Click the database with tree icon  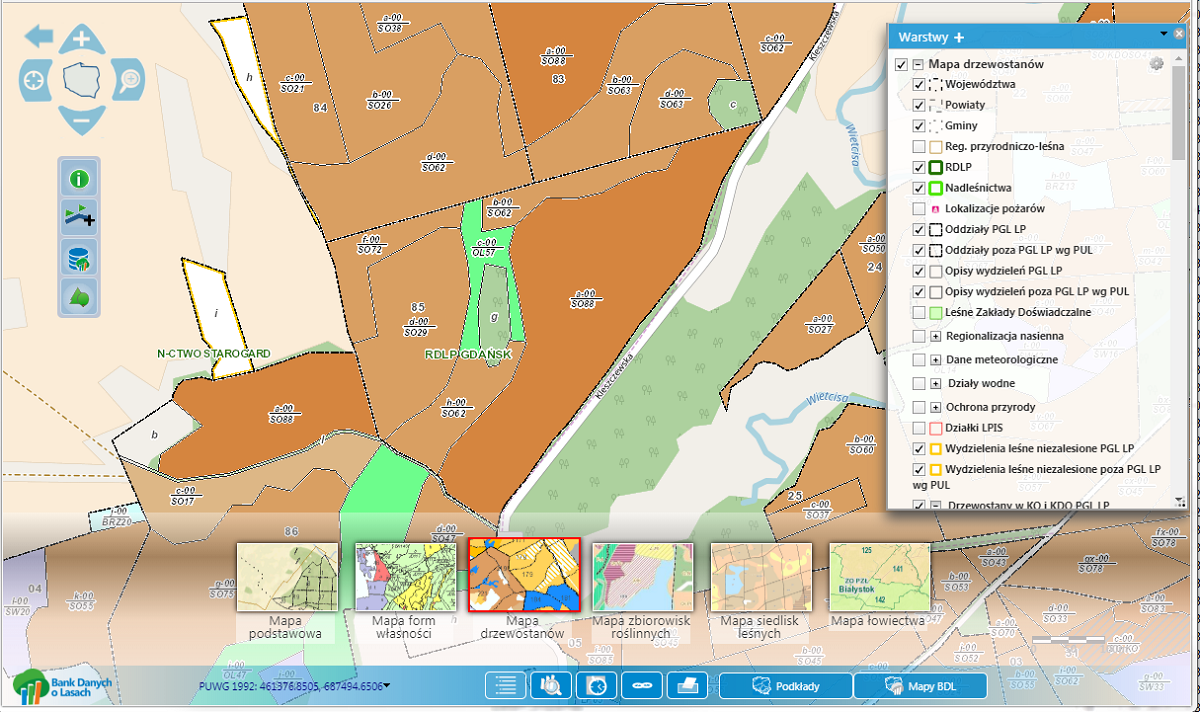pyautogui.click(x=78, y=258)
